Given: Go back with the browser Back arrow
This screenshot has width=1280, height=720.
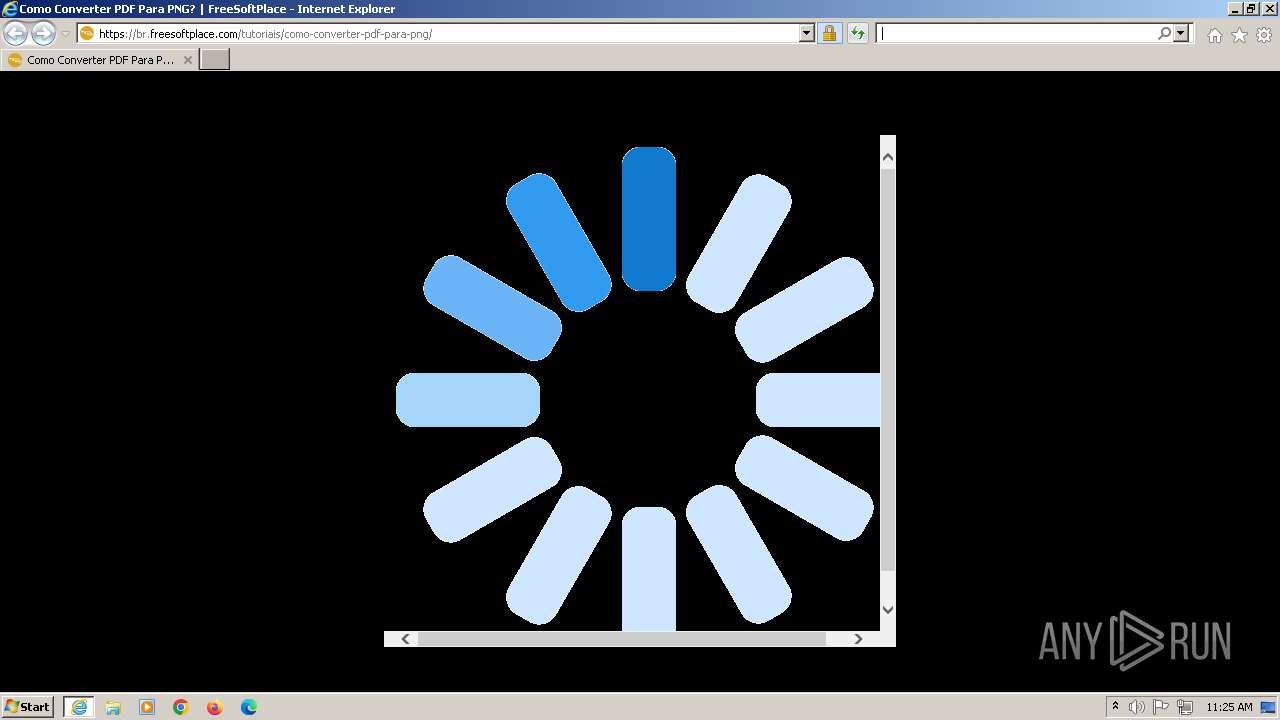Looking at the screenshot, I should tap(16, 34).
